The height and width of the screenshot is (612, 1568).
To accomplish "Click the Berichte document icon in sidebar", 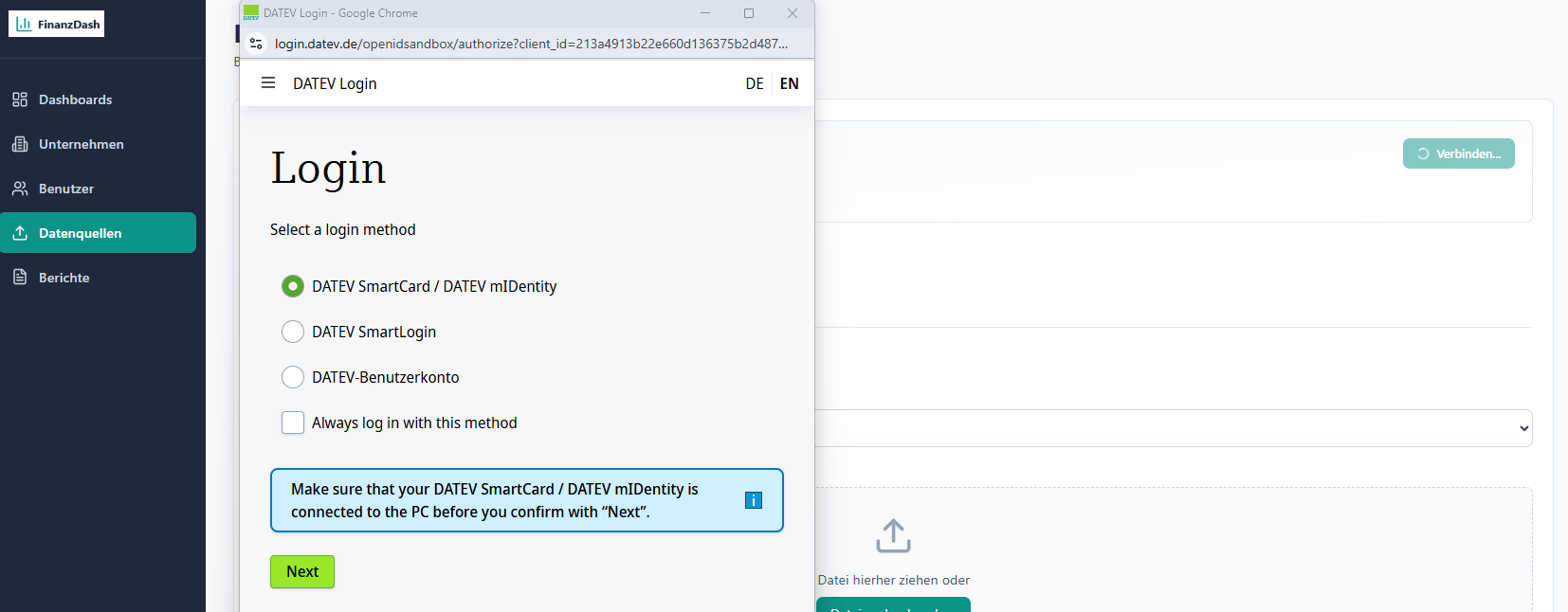I will (x=20, y=278).
